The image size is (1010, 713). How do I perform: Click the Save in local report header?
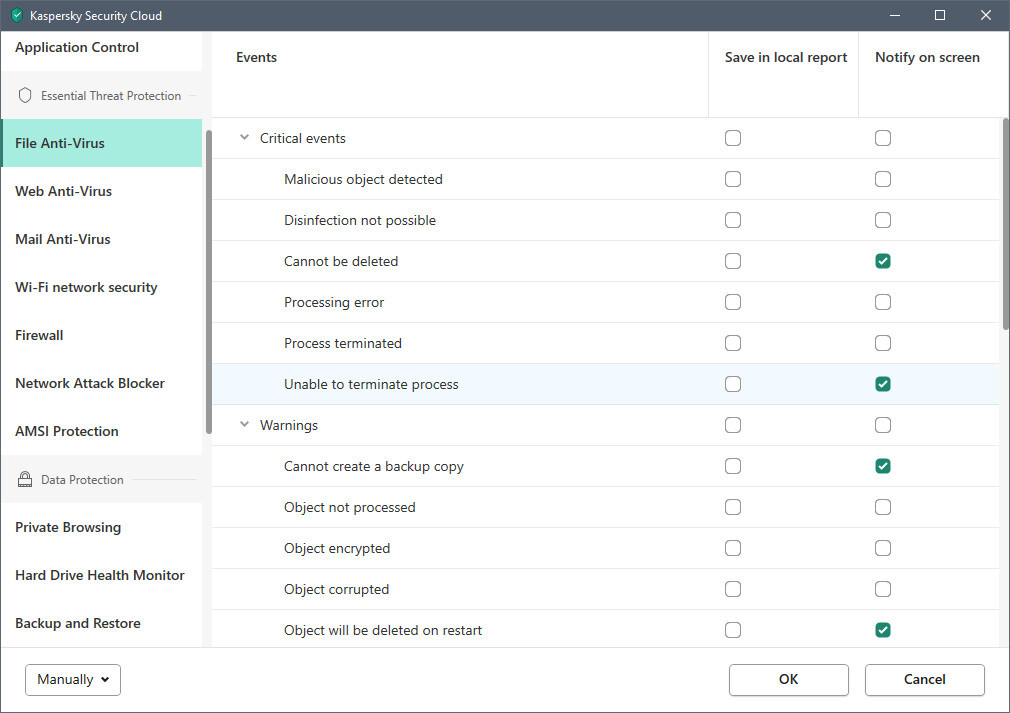(x=786, y=57)
